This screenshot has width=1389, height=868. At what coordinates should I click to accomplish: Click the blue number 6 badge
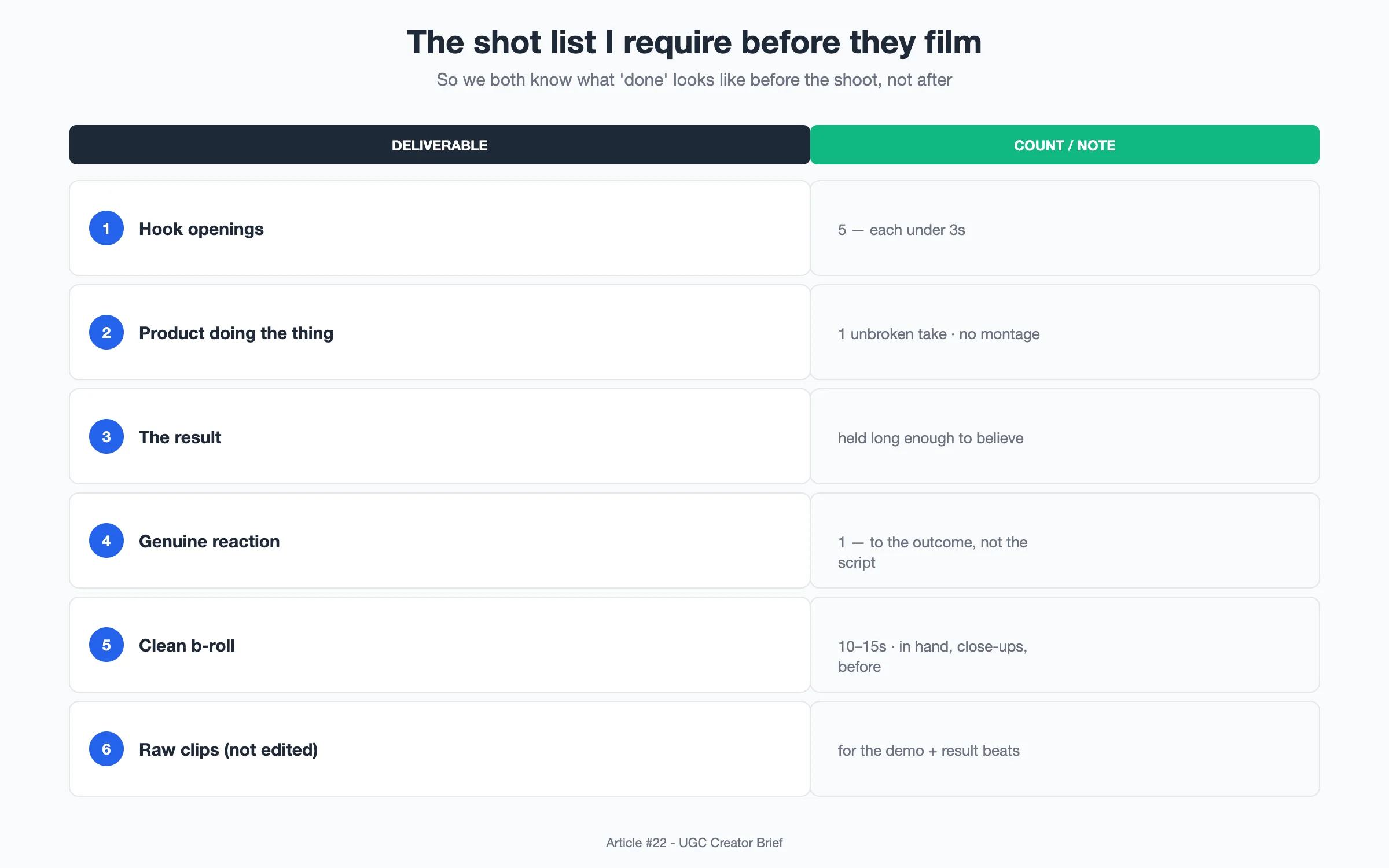[x=106, y=749]
